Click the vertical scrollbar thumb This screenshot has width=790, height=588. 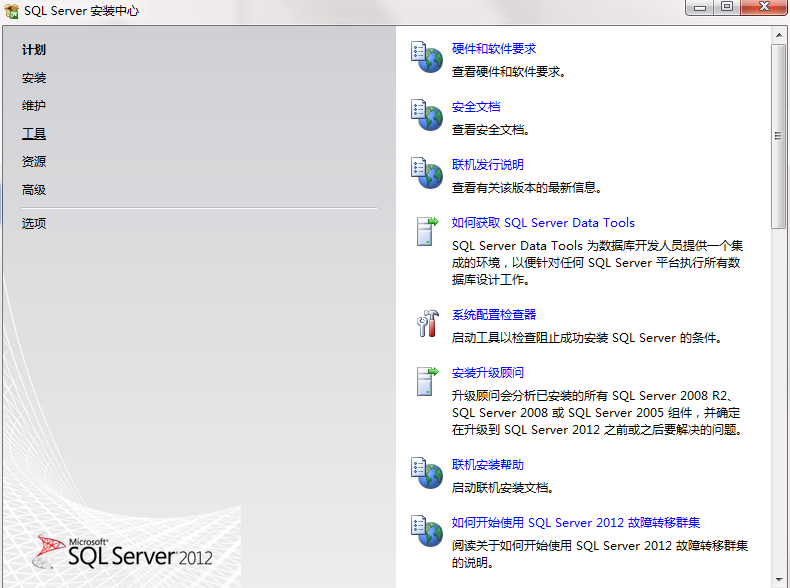click(x=778, y=136)
